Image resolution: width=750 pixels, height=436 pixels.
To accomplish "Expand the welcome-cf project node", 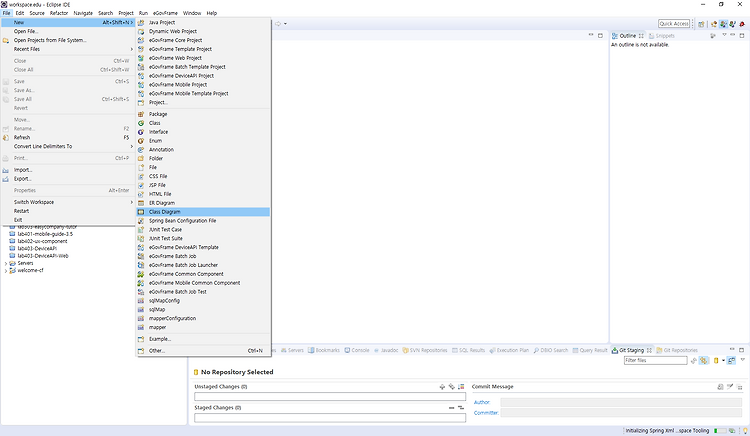I will (6, 271).
